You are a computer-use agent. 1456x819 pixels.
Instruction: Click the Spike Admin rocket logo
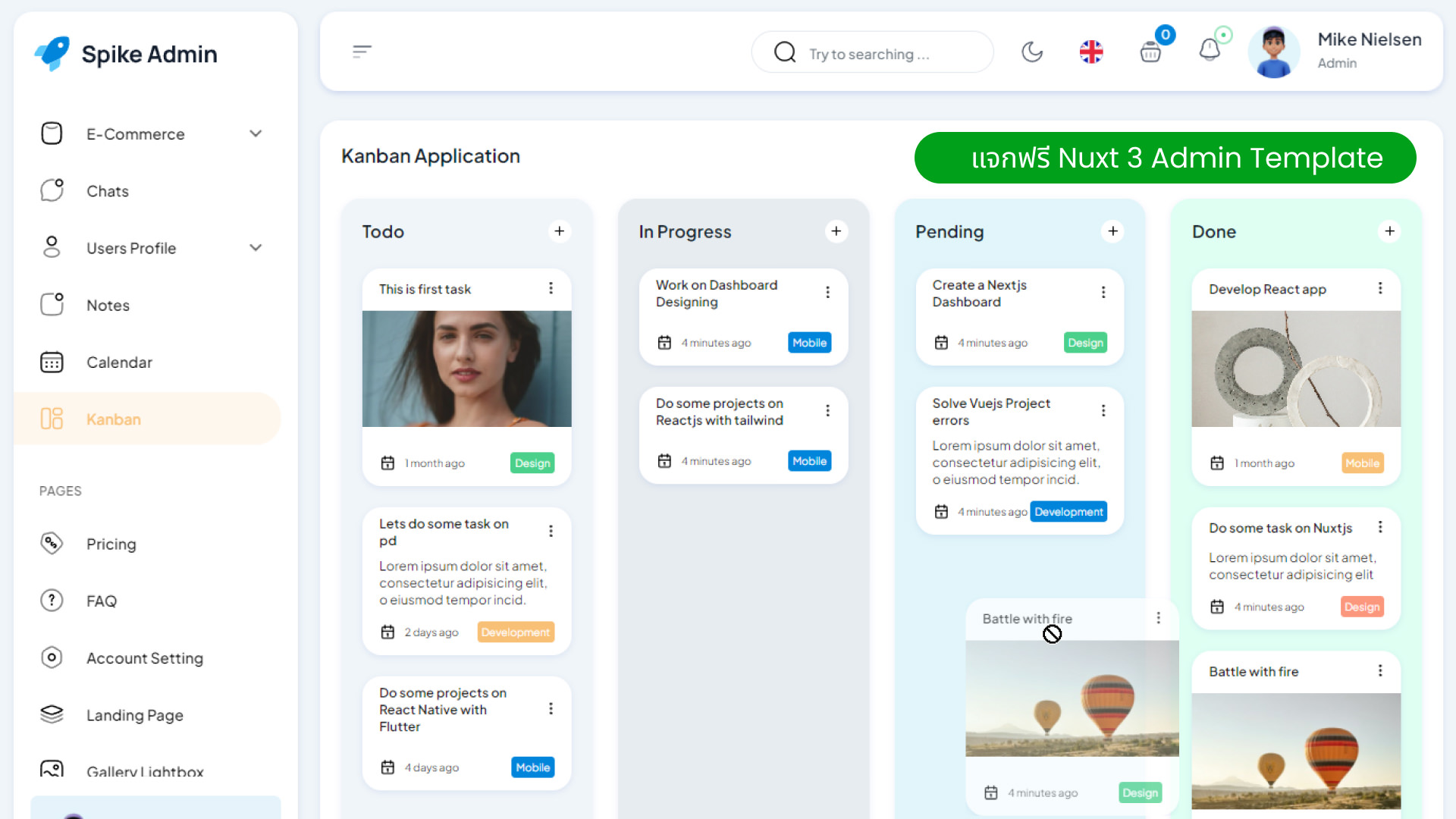[52, 53]
